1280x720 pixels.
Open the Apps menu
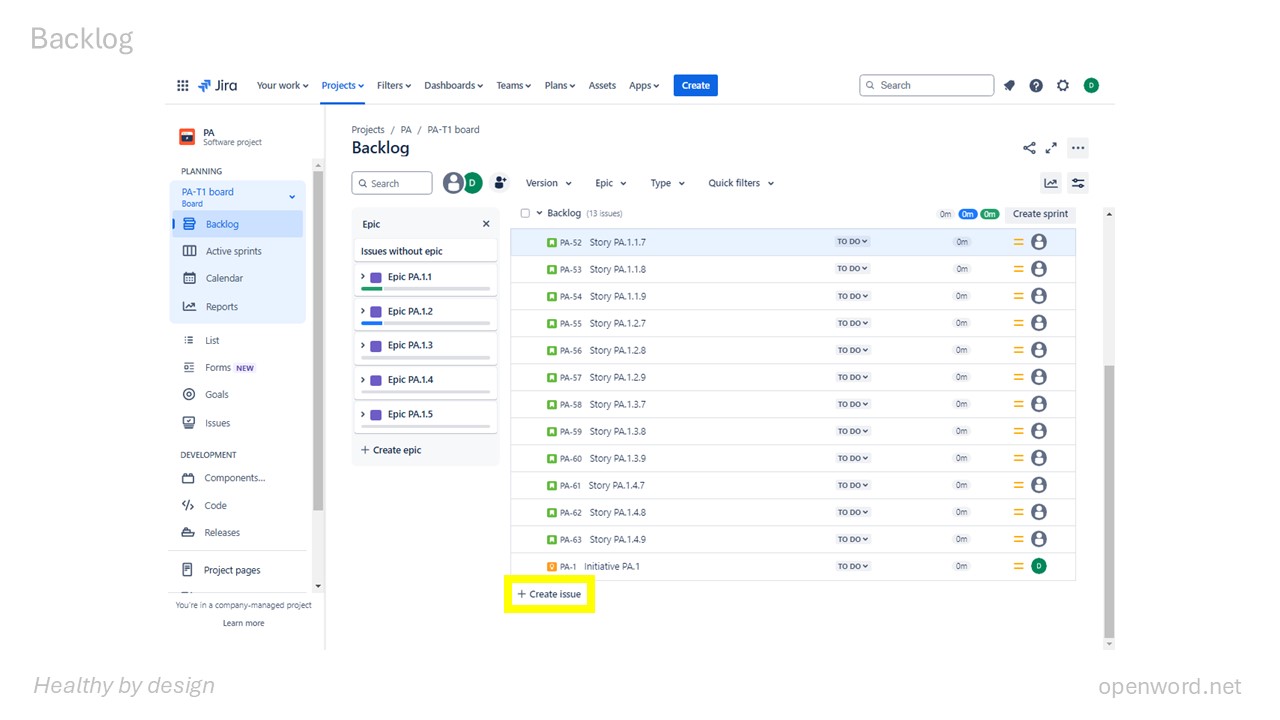coord(644,86)
